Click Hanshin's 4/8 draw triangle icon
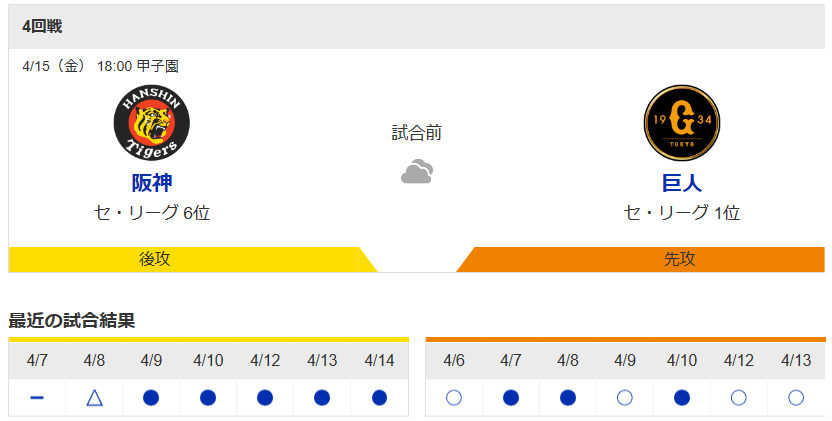 (x=94, y=398)
